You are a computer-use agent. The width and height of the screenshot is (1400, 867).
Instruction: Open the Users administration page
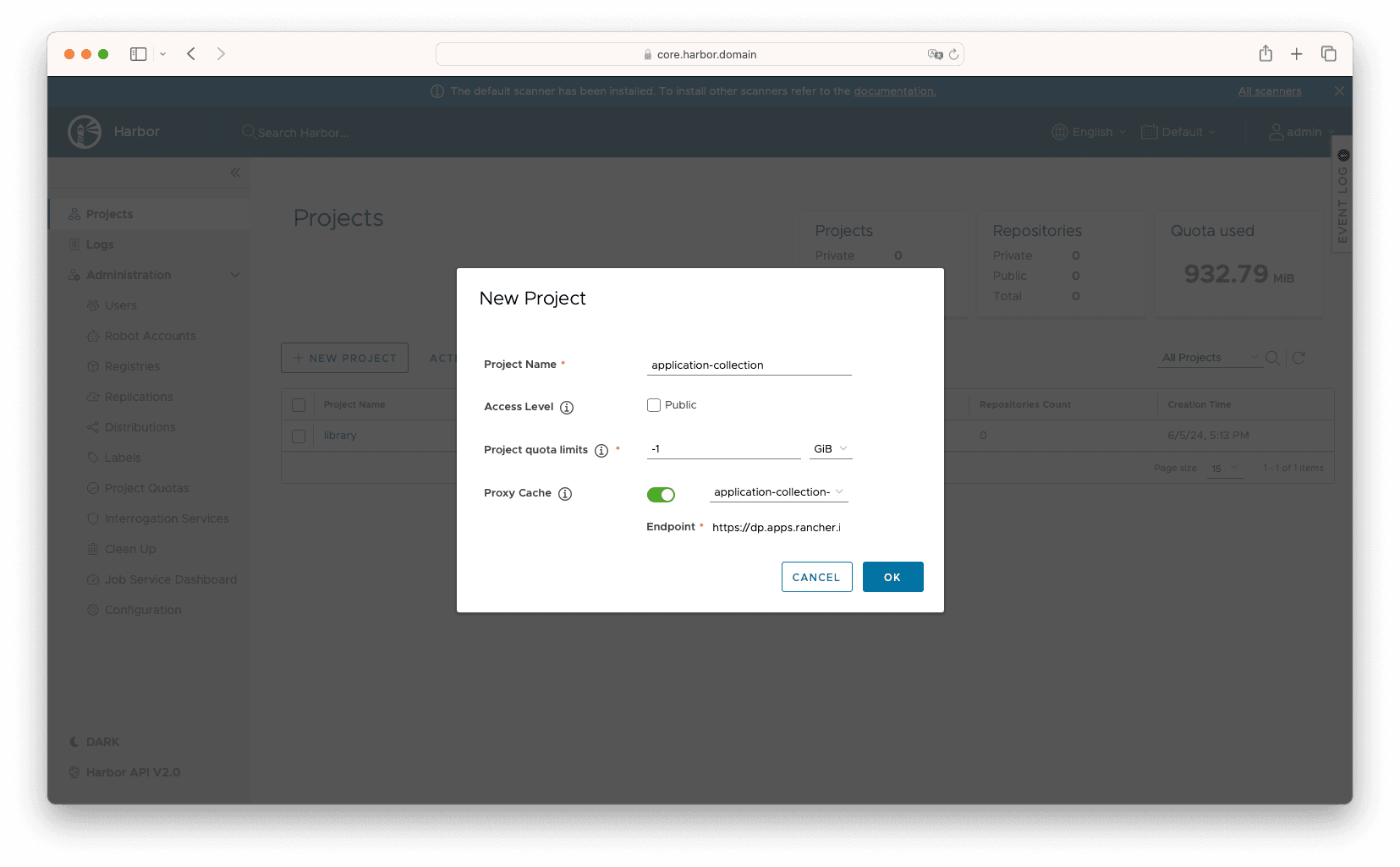pyautogui.click(x=121, y=305)
